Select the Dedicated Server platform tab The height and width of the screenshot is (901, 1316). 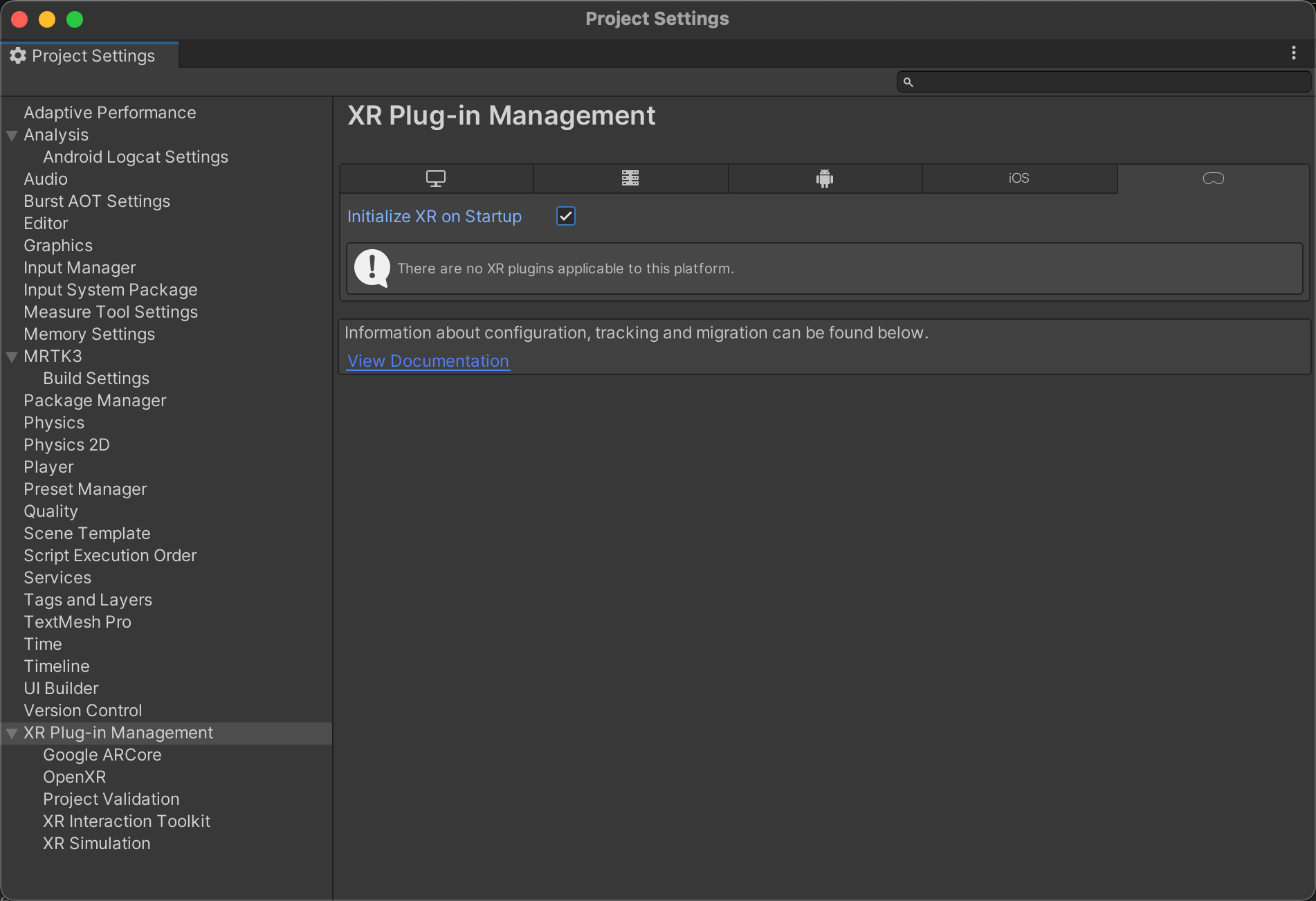630,179
